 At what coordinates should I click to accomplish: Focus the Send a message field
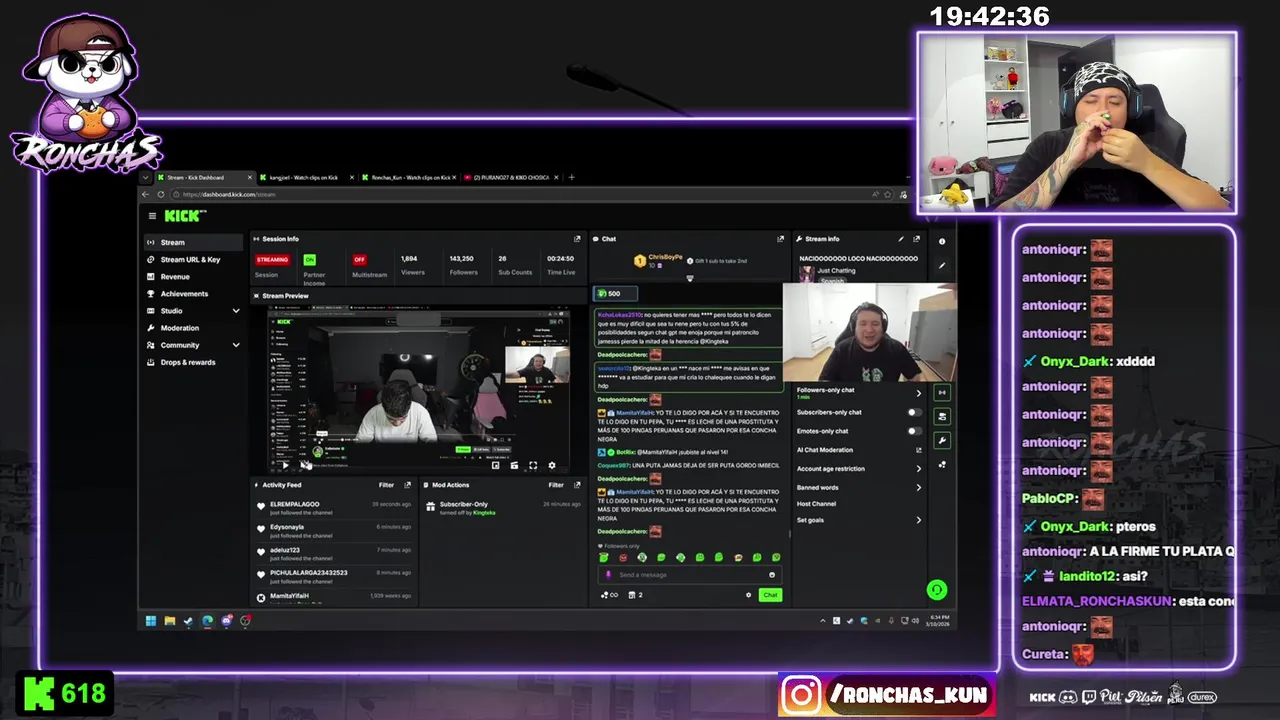click(689, 575)
